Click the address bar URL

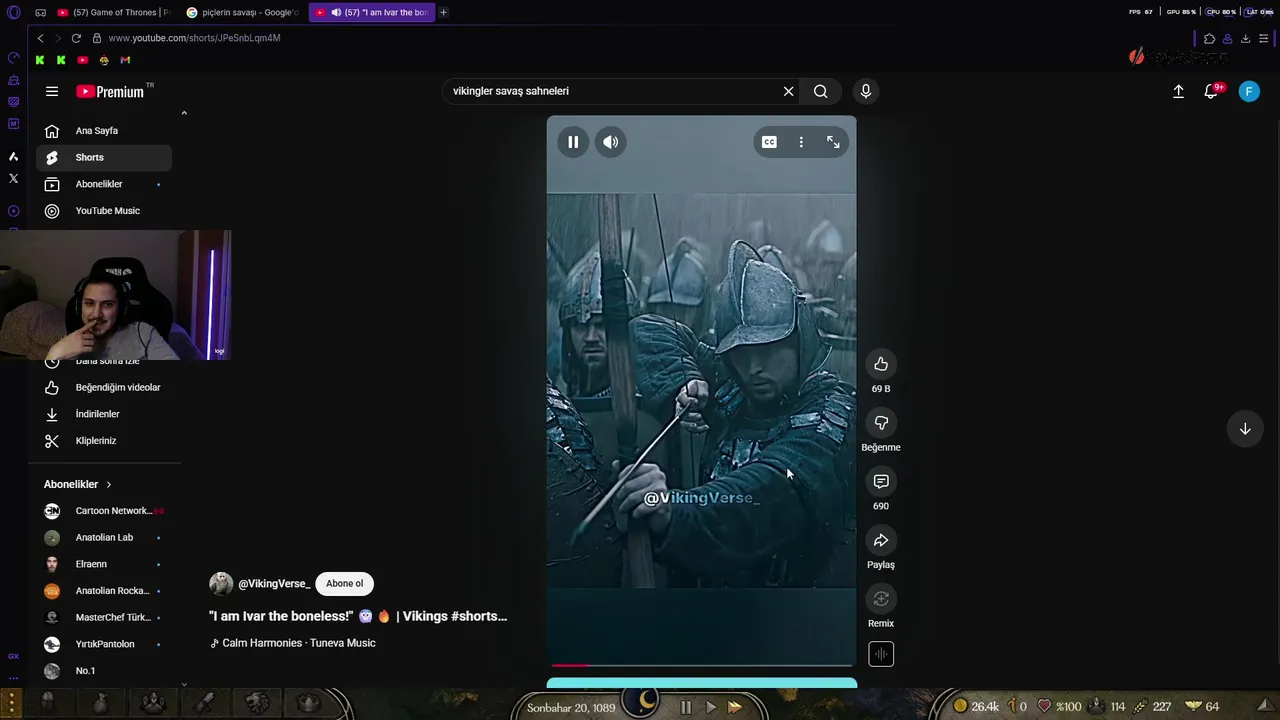194,38
